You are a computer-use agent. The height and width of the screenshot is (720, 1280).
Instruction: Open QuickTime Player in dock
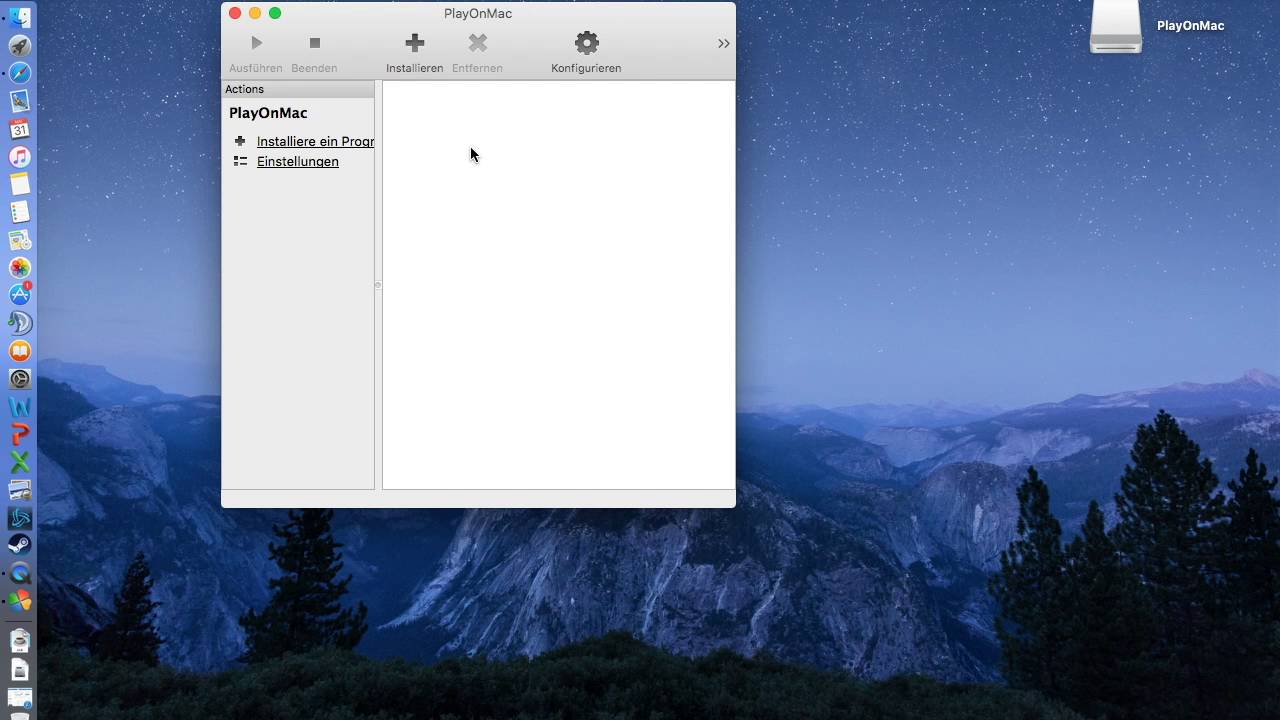tap(20, 573)
